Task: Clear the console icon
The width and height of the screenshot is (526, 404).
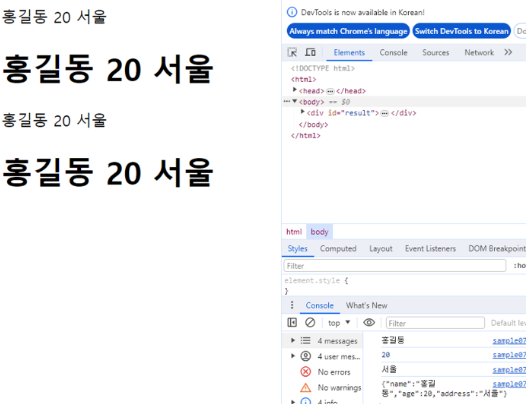Action: [x=310, y=323]
